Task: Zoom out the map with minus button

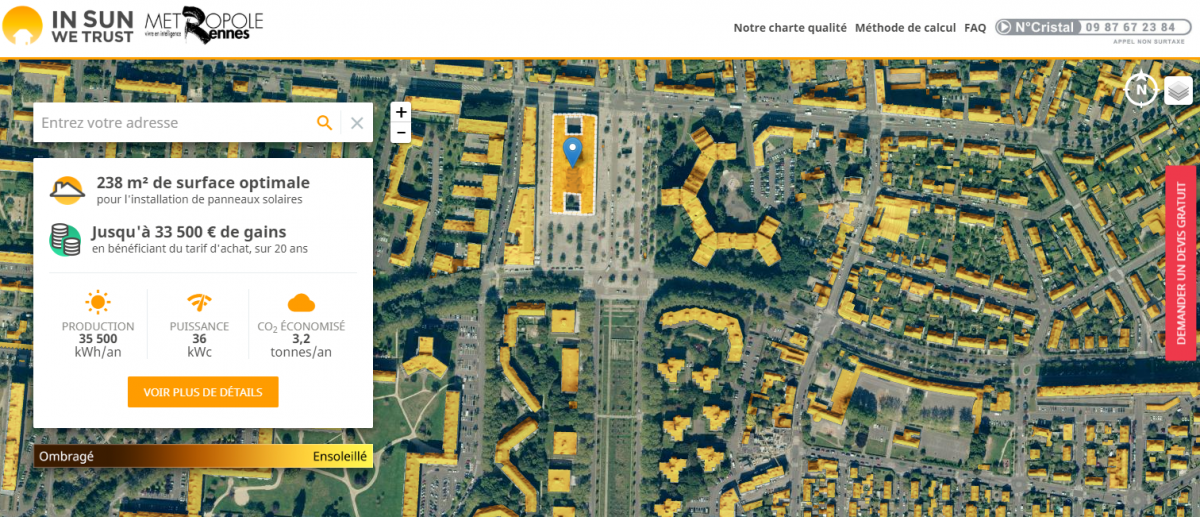Action: [x=401, y=133]
